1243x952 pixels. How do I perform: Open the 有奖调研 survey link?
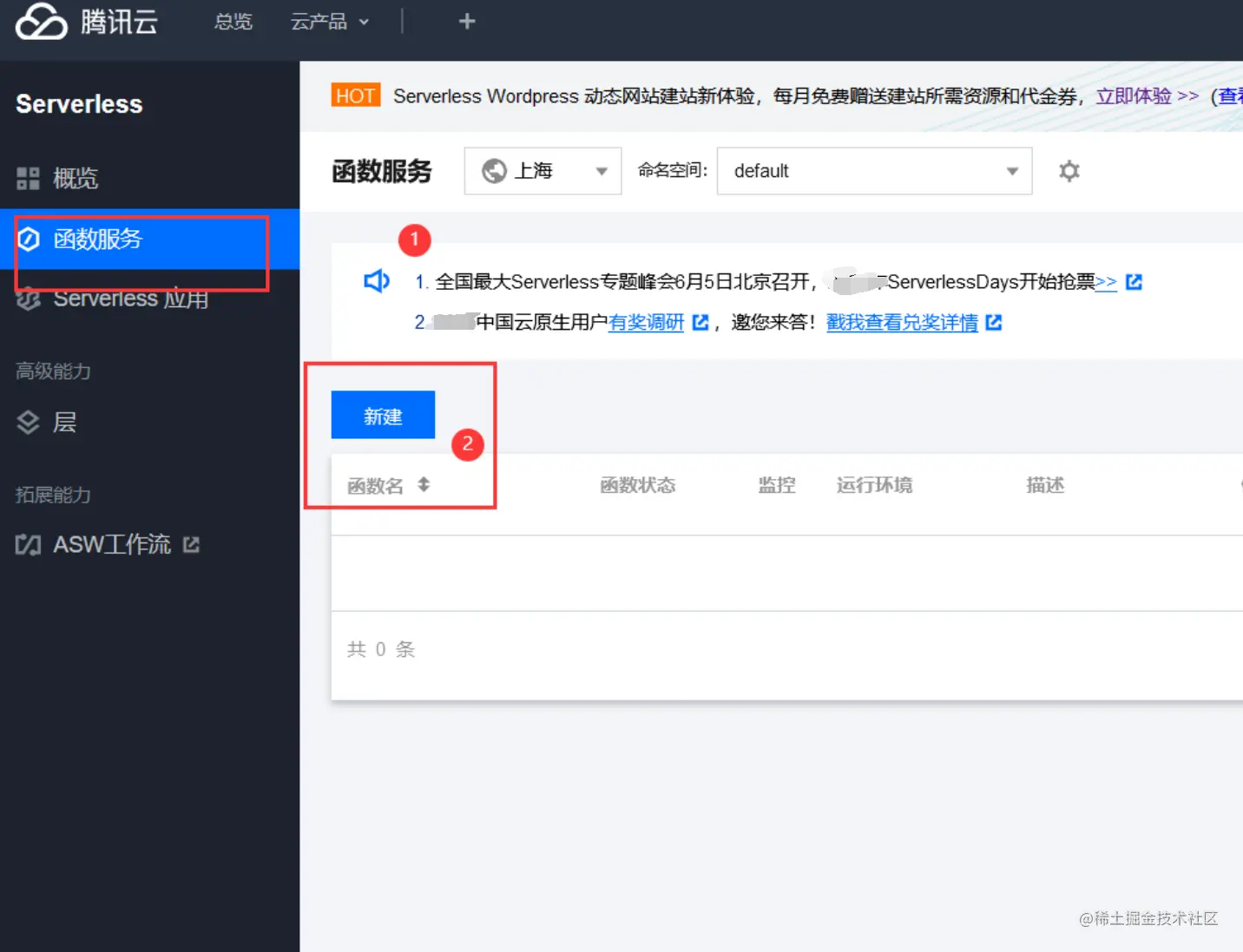[x=646, y=323]
